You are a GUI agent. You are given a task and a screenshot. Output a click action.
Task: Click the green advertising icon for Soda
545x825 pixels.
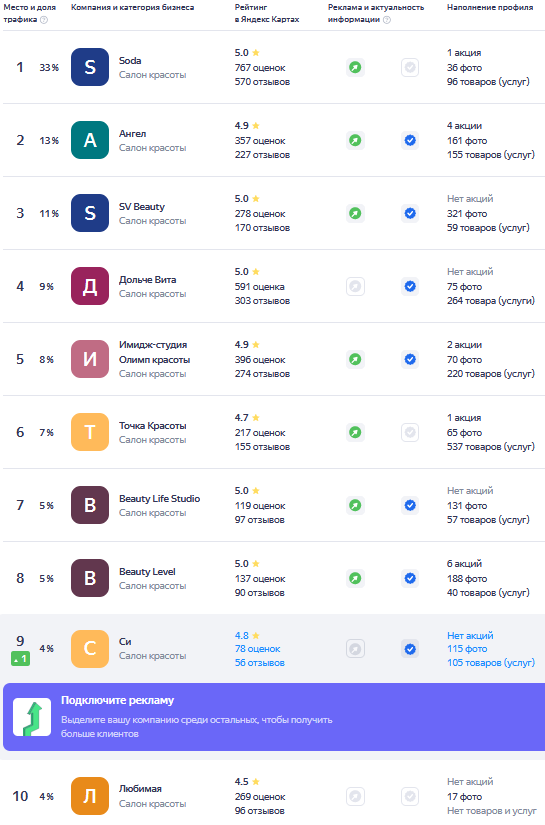coord(355,67)
